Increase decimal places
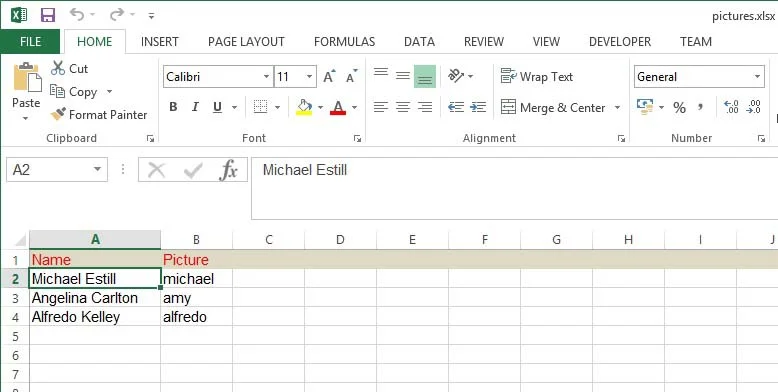 click(x=731, y=107)
